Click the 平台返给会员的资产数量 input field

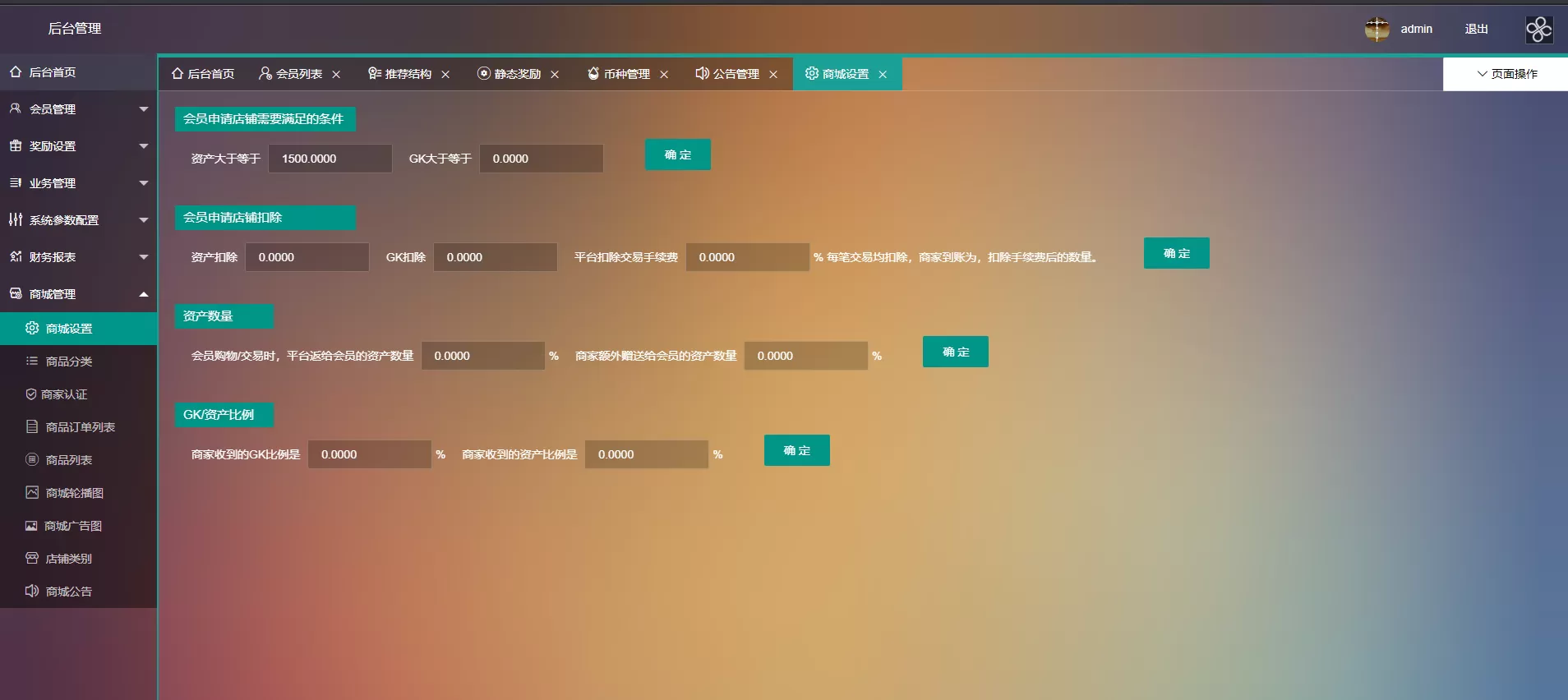click(483, 356)
